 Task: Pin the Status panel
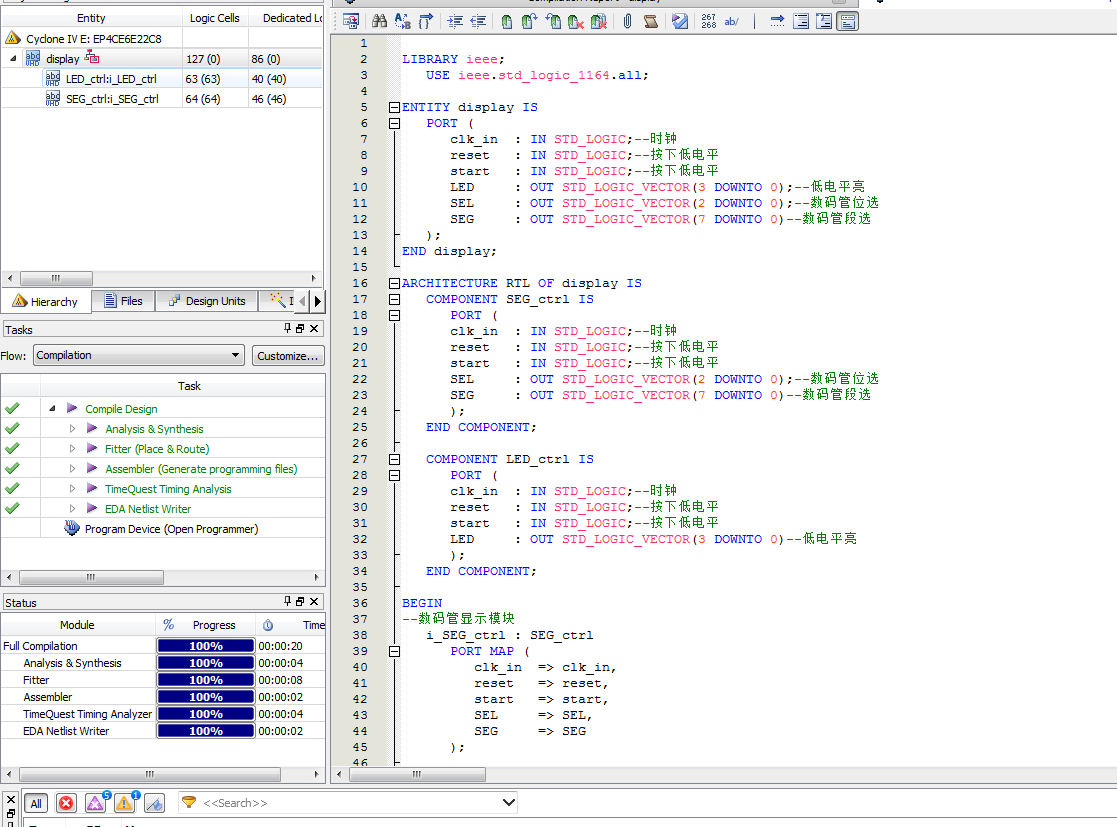287,601
